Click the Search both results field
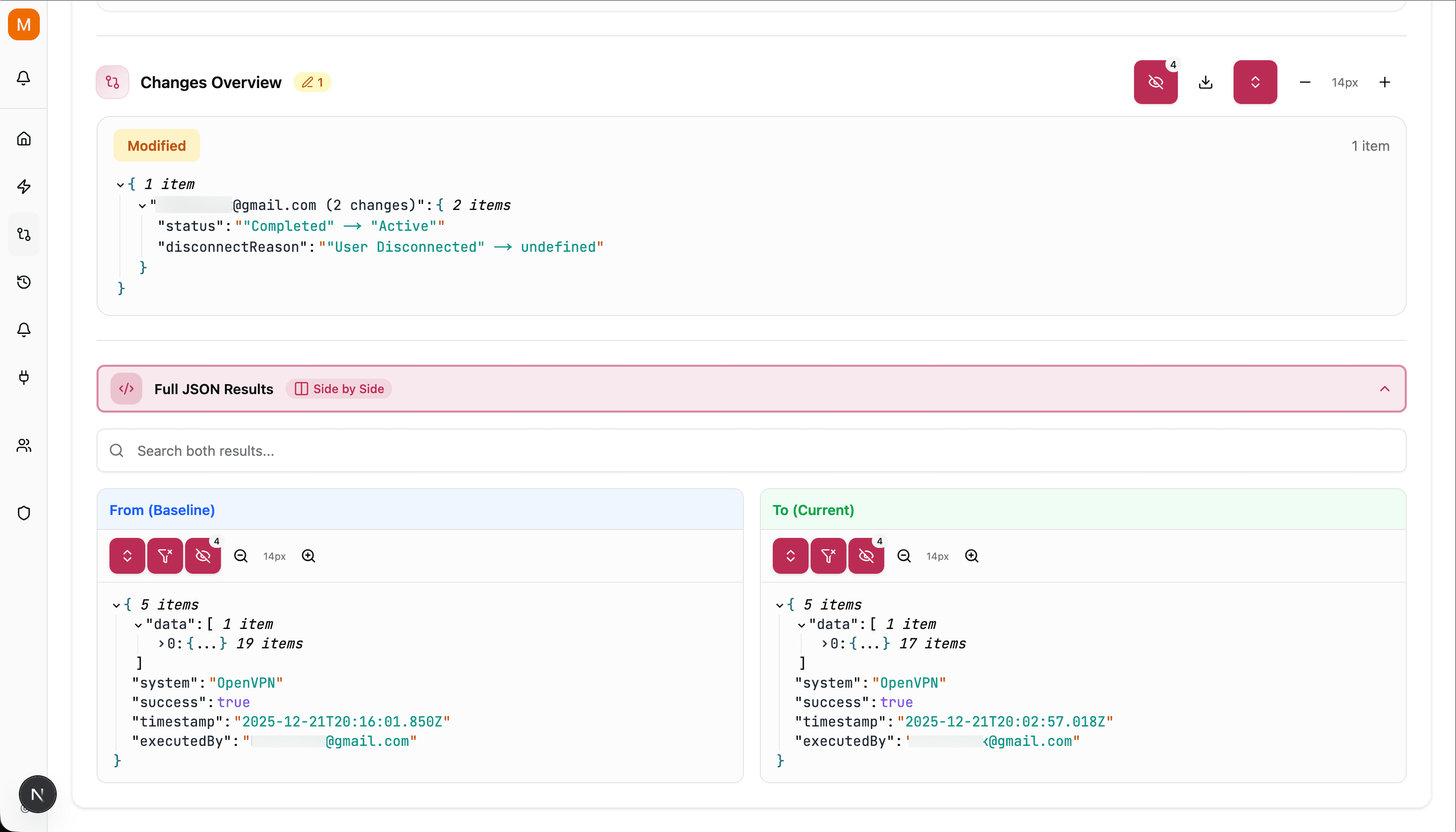Image resolution: width=1456 pixels, height=832 pixels. point(400,450)
